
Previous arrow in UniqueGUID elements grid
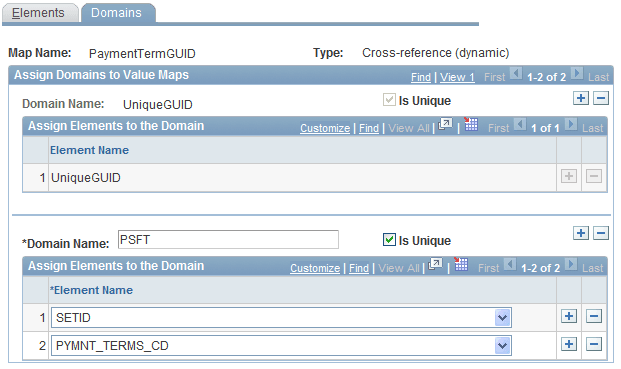[520, 125]
